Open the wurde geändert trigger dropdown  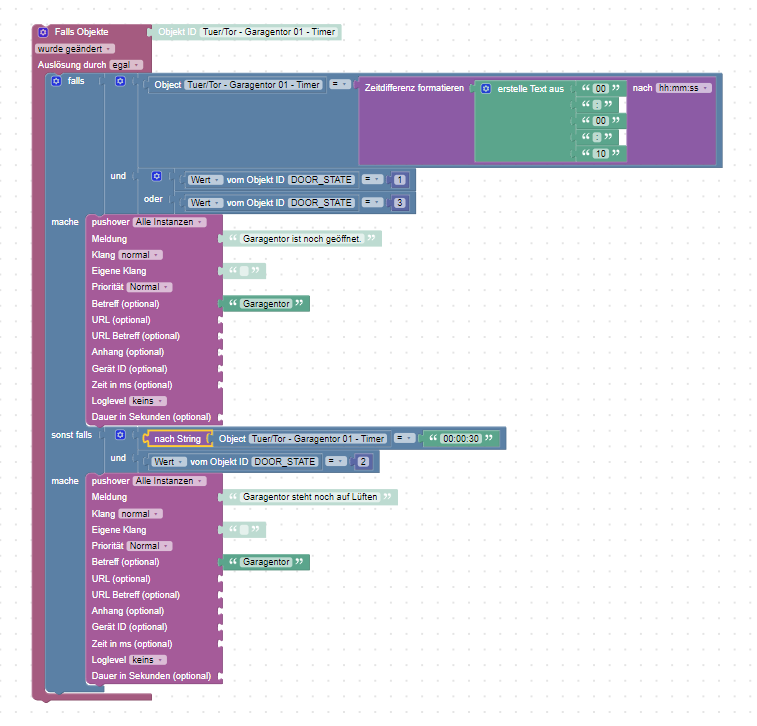point(75,49)
